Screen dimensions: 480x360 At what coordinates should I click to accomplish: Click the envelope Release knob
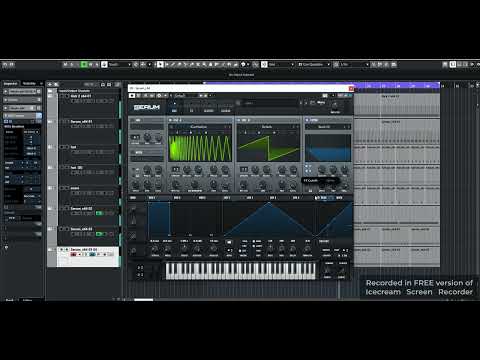(x=214, y=249)
